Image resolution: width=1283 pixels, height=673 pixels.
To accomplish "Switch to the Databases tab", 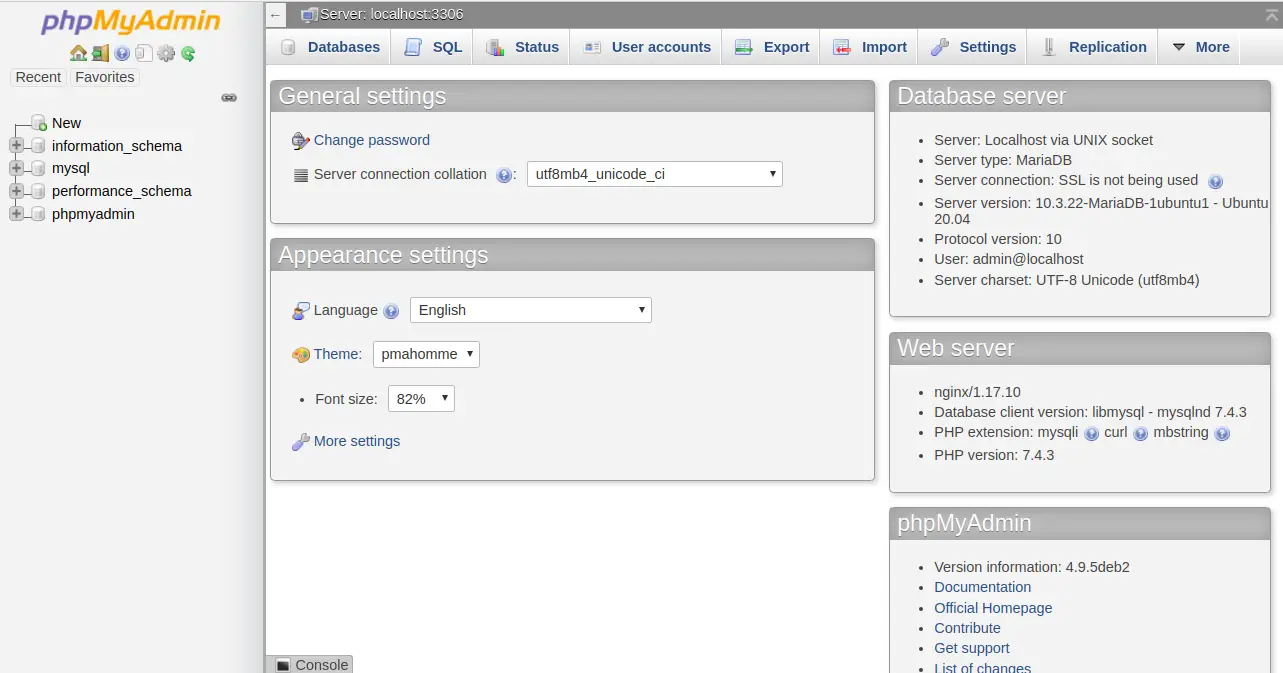I will (331, 47).
